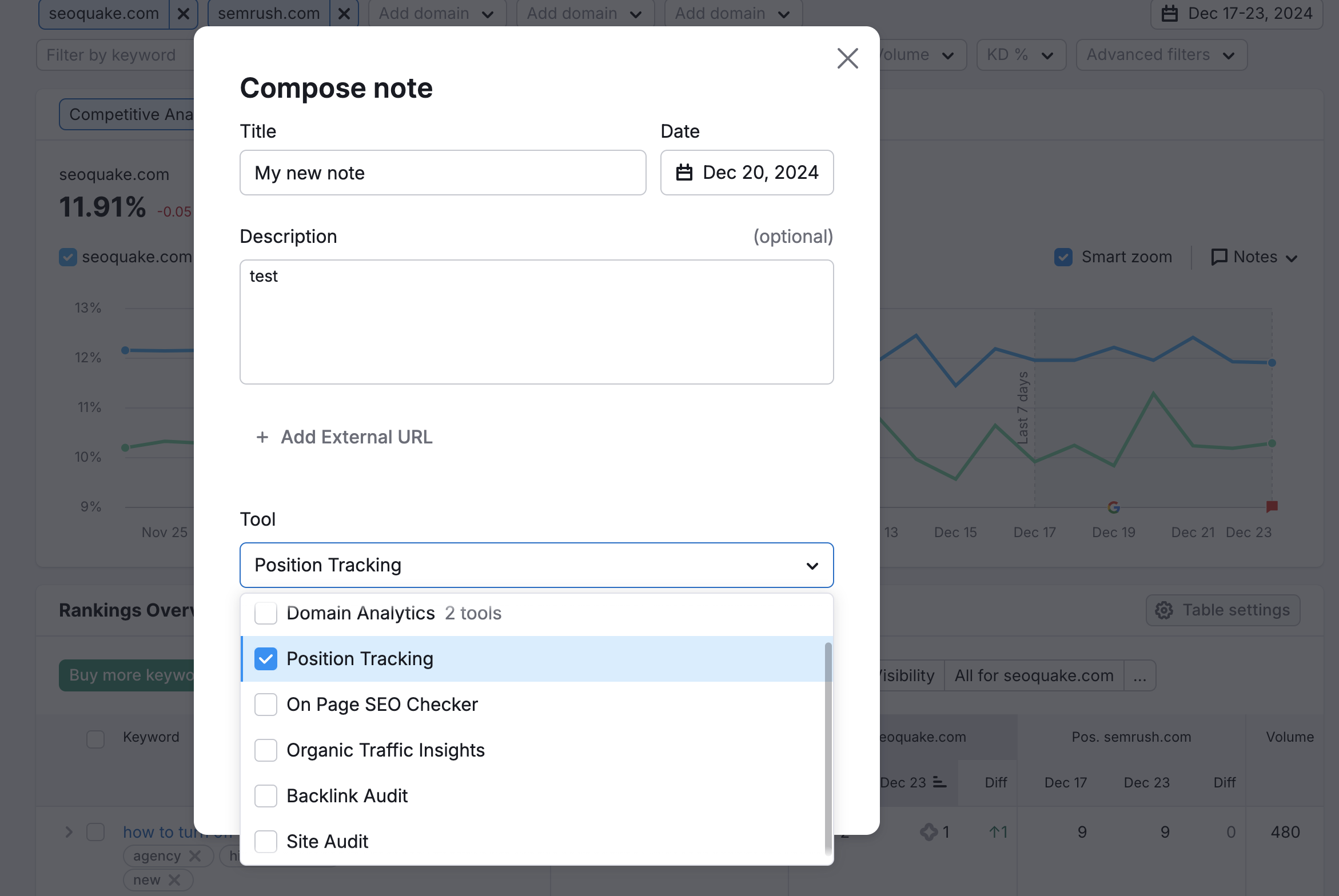Click the close X button on modal
The width and height of the screenshot is (1339, 896).
click(848, 58)
